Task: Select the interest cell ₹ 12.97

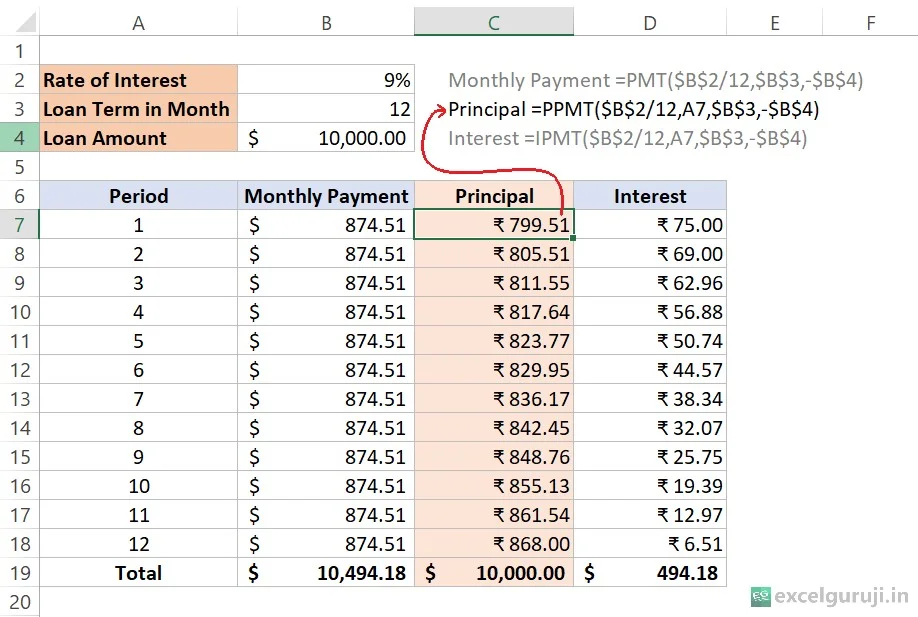Action: [650, 515]
